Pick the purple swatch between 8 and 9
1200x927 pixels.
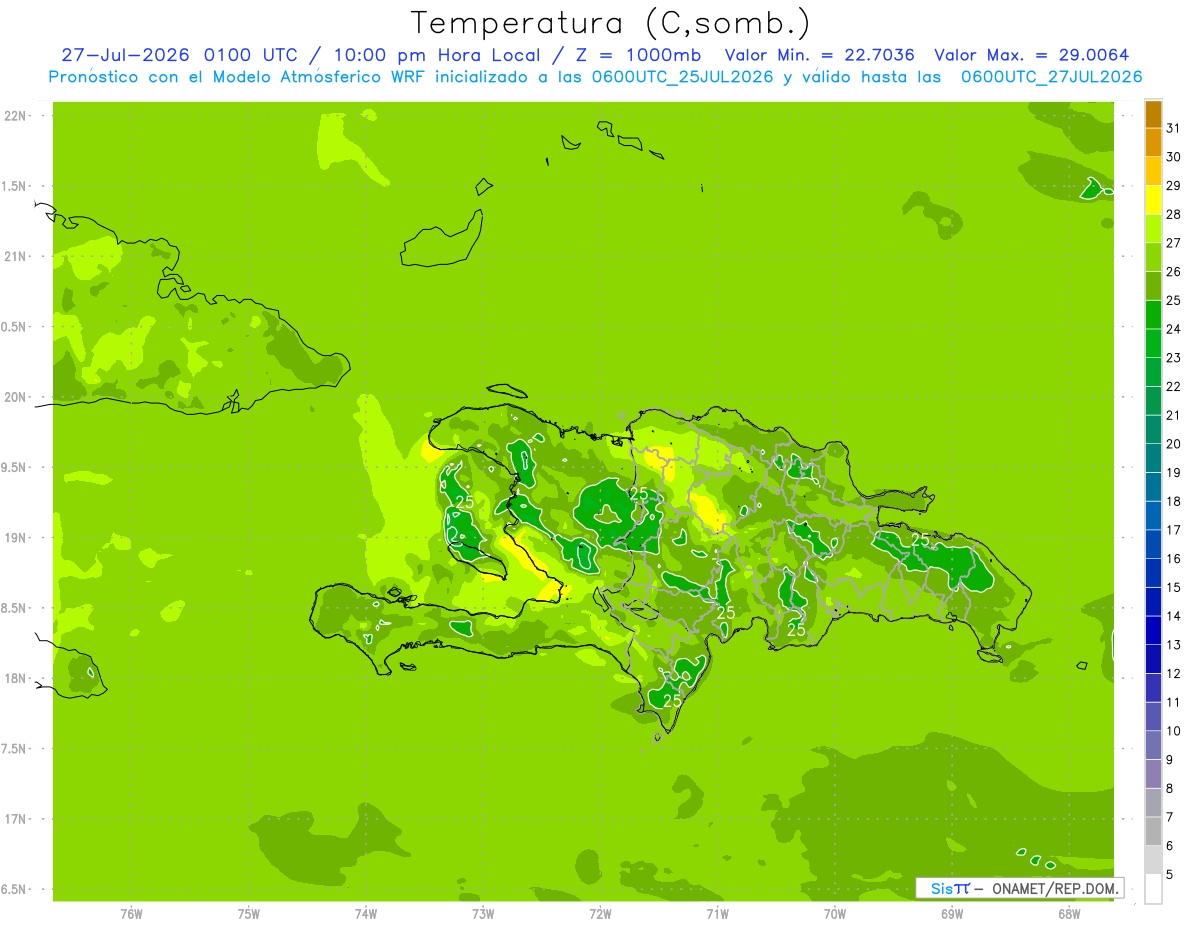coord(1153,774)
